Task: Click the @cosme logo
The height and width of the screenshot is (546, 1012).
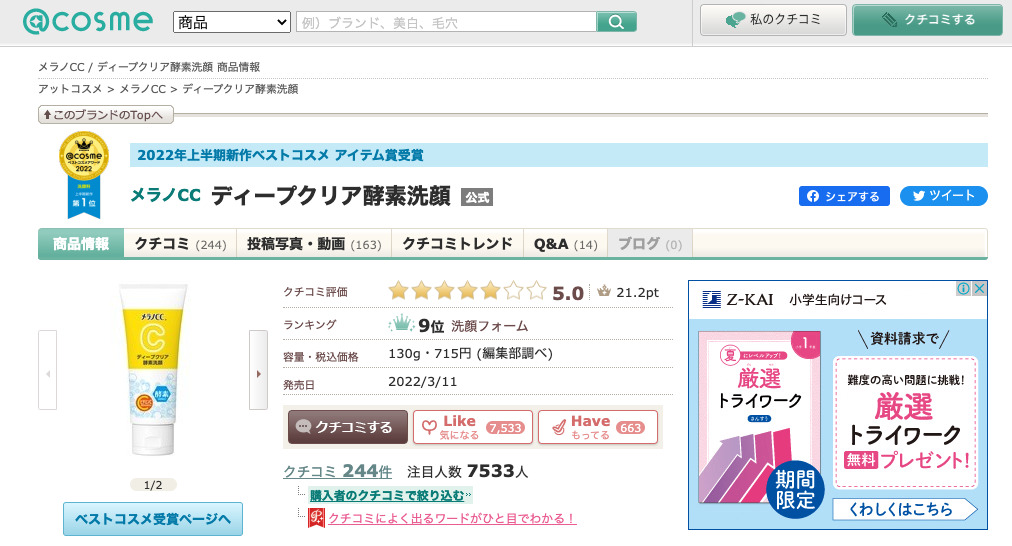Action: pyautogui.click(x=88, y=21)
